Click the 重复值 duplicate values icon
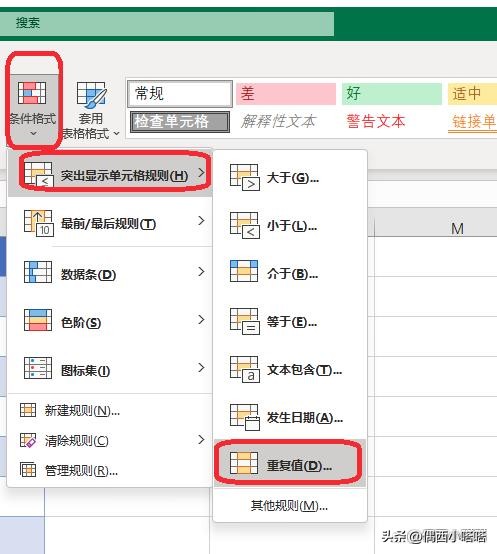Screen dimensions: 497x554 pos(244,463)
